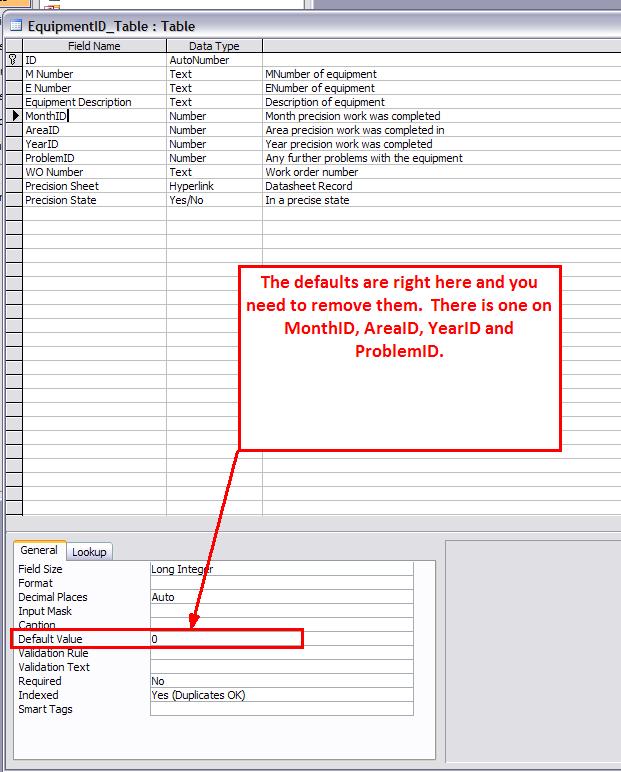Select the ProblemID field name

pyautogui.click(x=94, y=158)
